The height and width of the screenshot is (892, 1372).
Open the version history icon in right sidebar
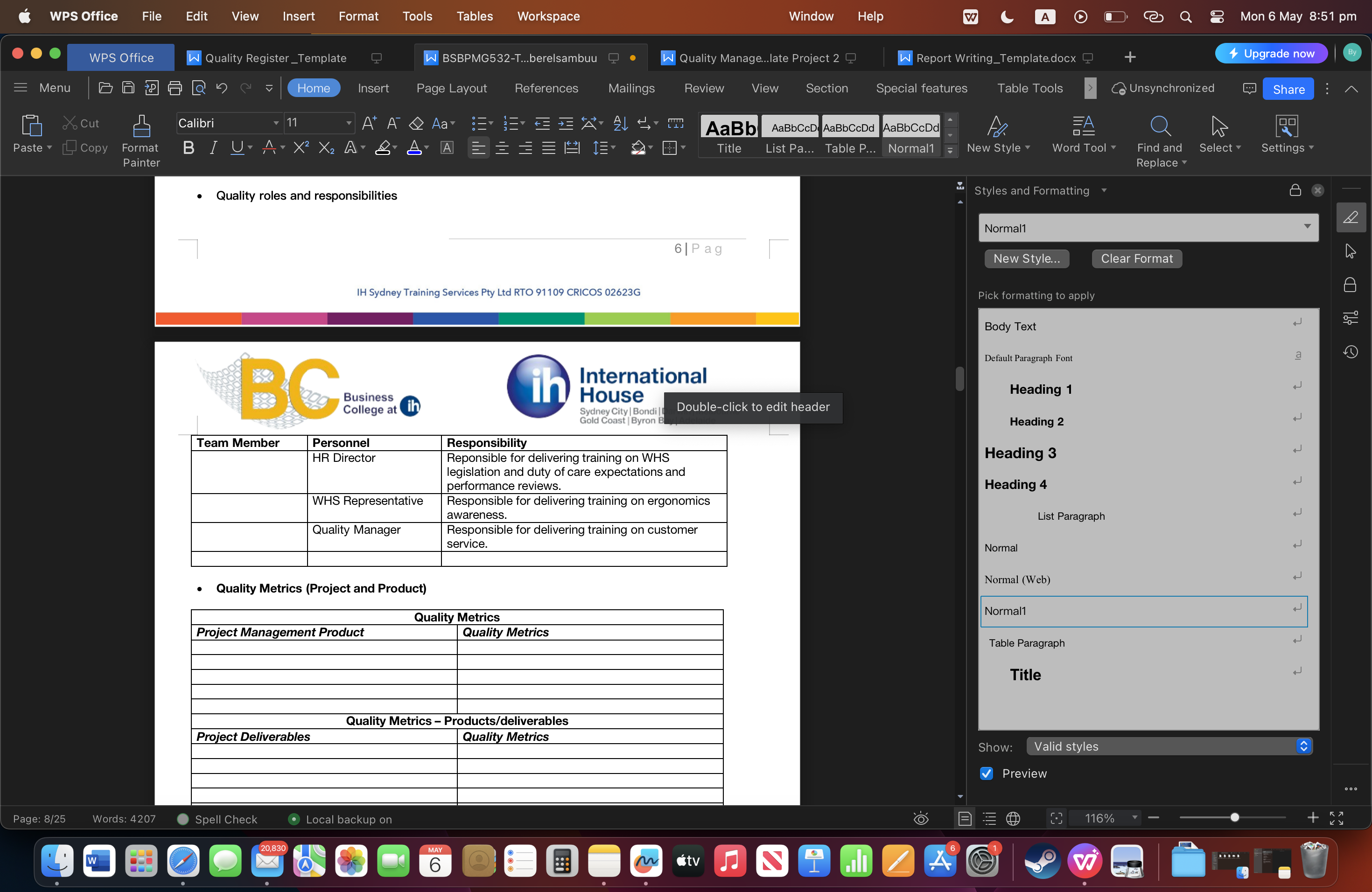pos(1351,351)
